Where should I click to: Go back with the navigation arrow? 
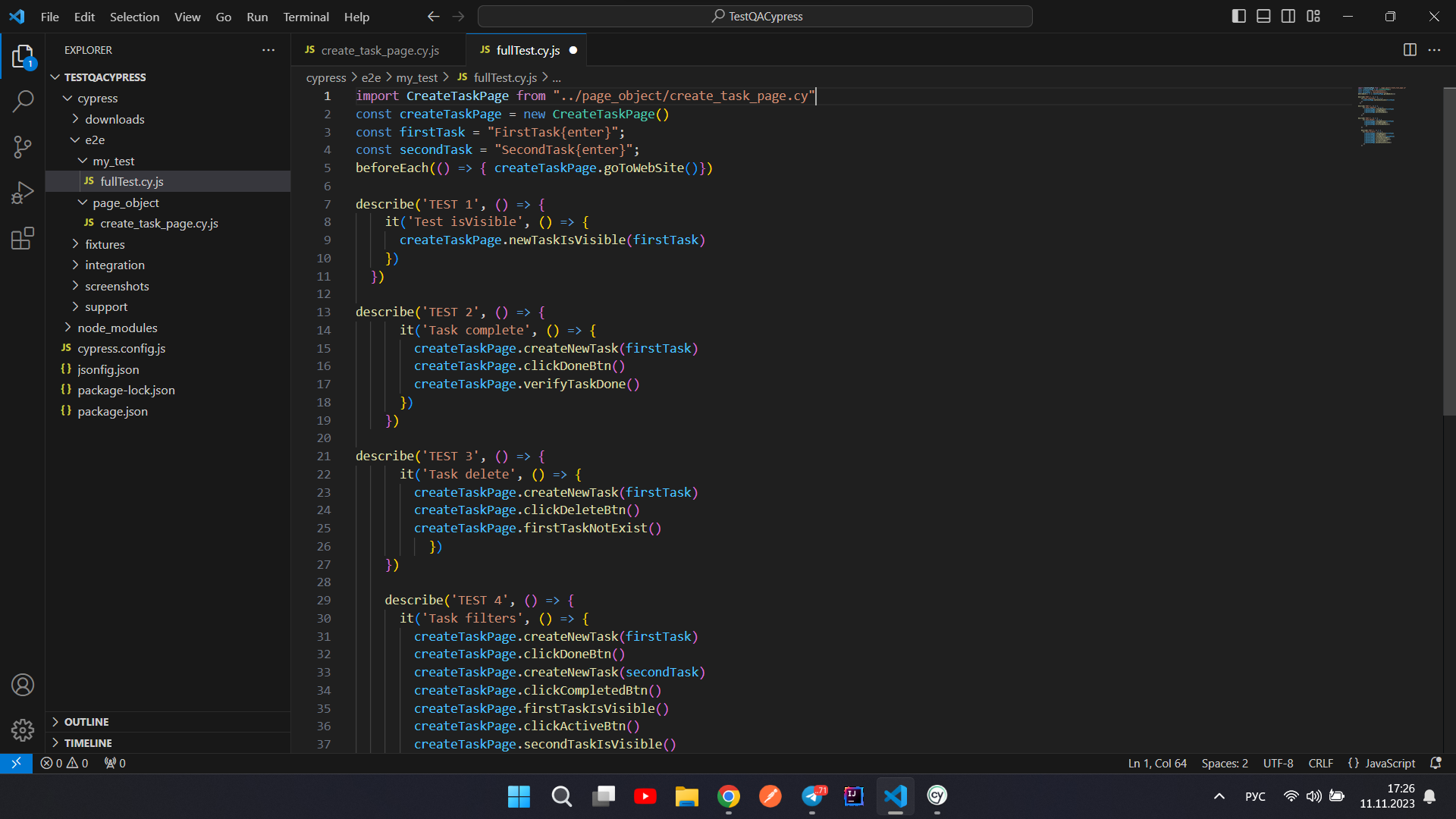click(x=433, y=16)
